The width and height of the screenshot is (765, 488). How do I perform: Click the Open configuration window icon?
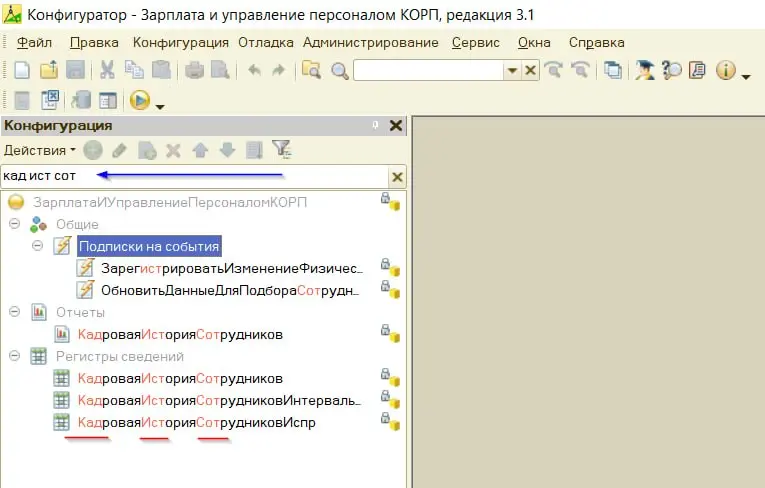108,101
